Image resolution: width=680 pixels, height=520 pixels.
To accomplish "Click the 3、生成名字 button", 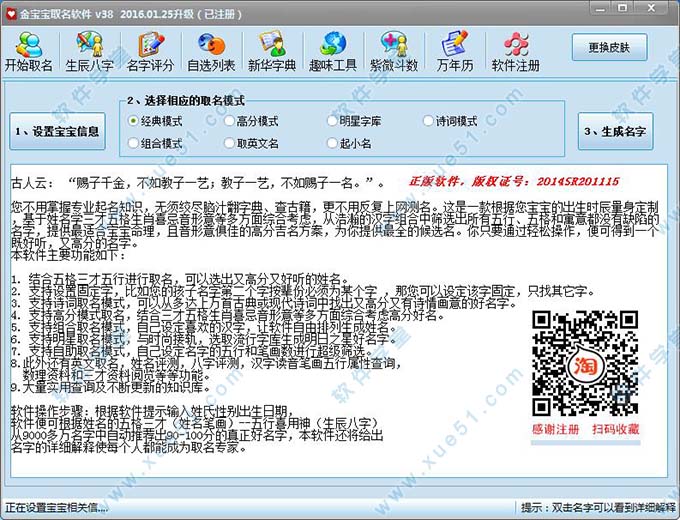I will 615,131.
